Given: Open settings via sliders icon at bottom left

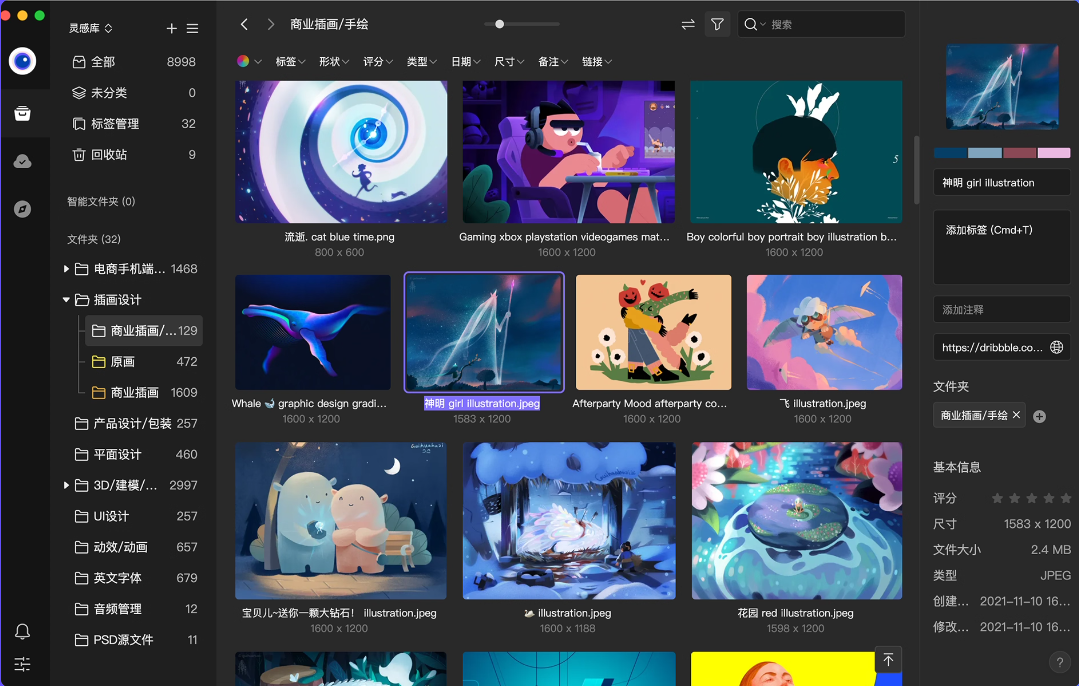Looking at the screenshot, I should click(x=23, y=664).
